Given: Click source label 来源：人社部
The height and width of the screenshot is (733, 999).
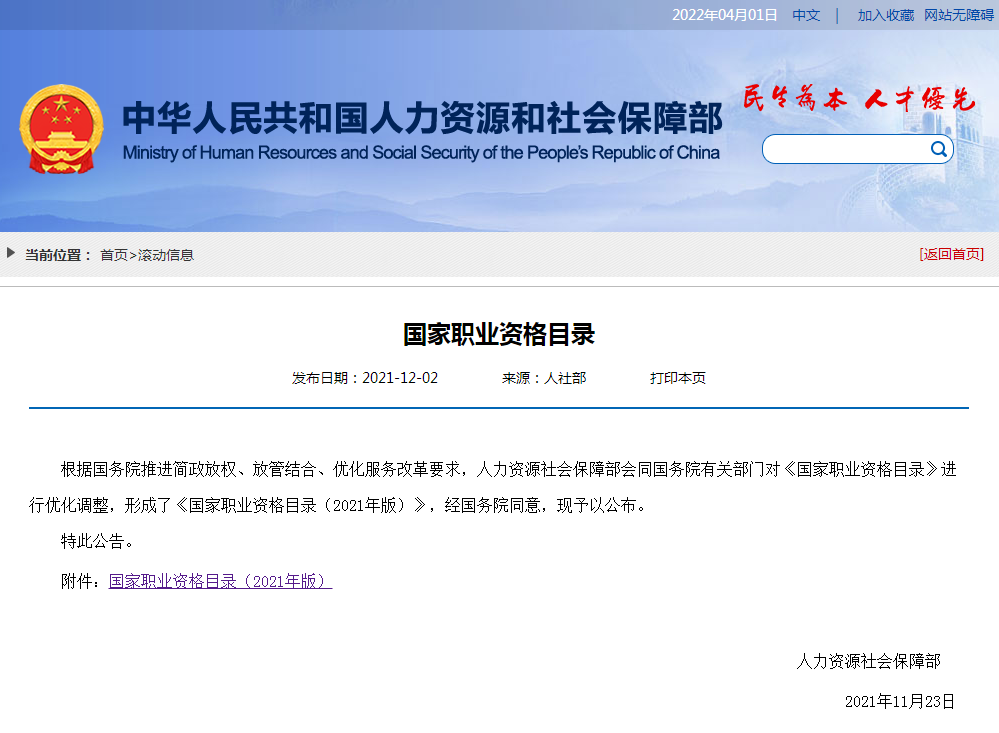Looking at the screenshot, I should point(544,378).
